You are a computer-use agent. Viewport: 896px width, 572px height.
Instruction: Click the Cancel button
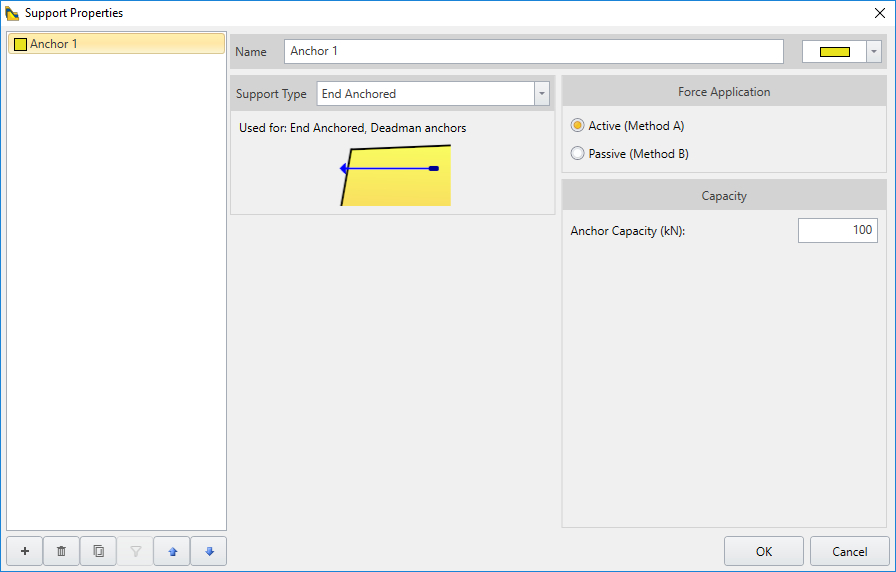click(x=849, y=551)
